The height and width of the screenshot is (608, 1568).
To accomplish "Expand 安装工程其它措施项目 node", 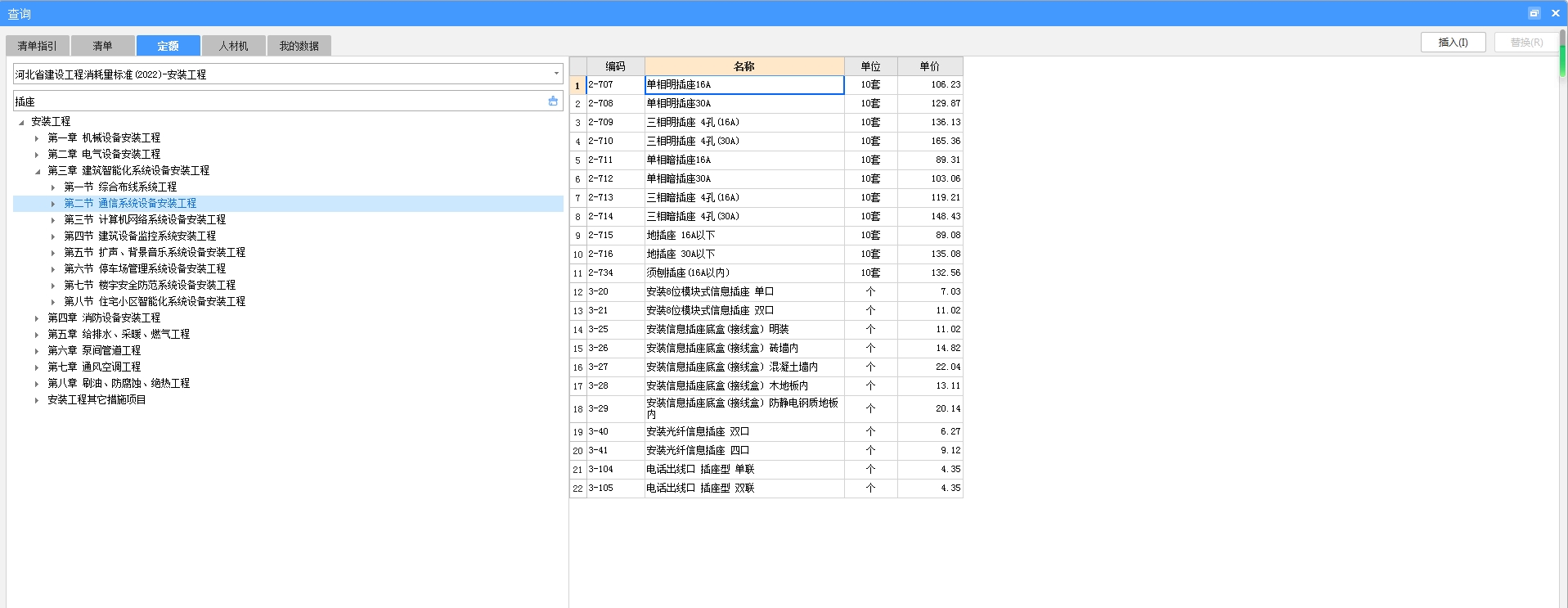I will pyautogui.click(x=37, y=400).
